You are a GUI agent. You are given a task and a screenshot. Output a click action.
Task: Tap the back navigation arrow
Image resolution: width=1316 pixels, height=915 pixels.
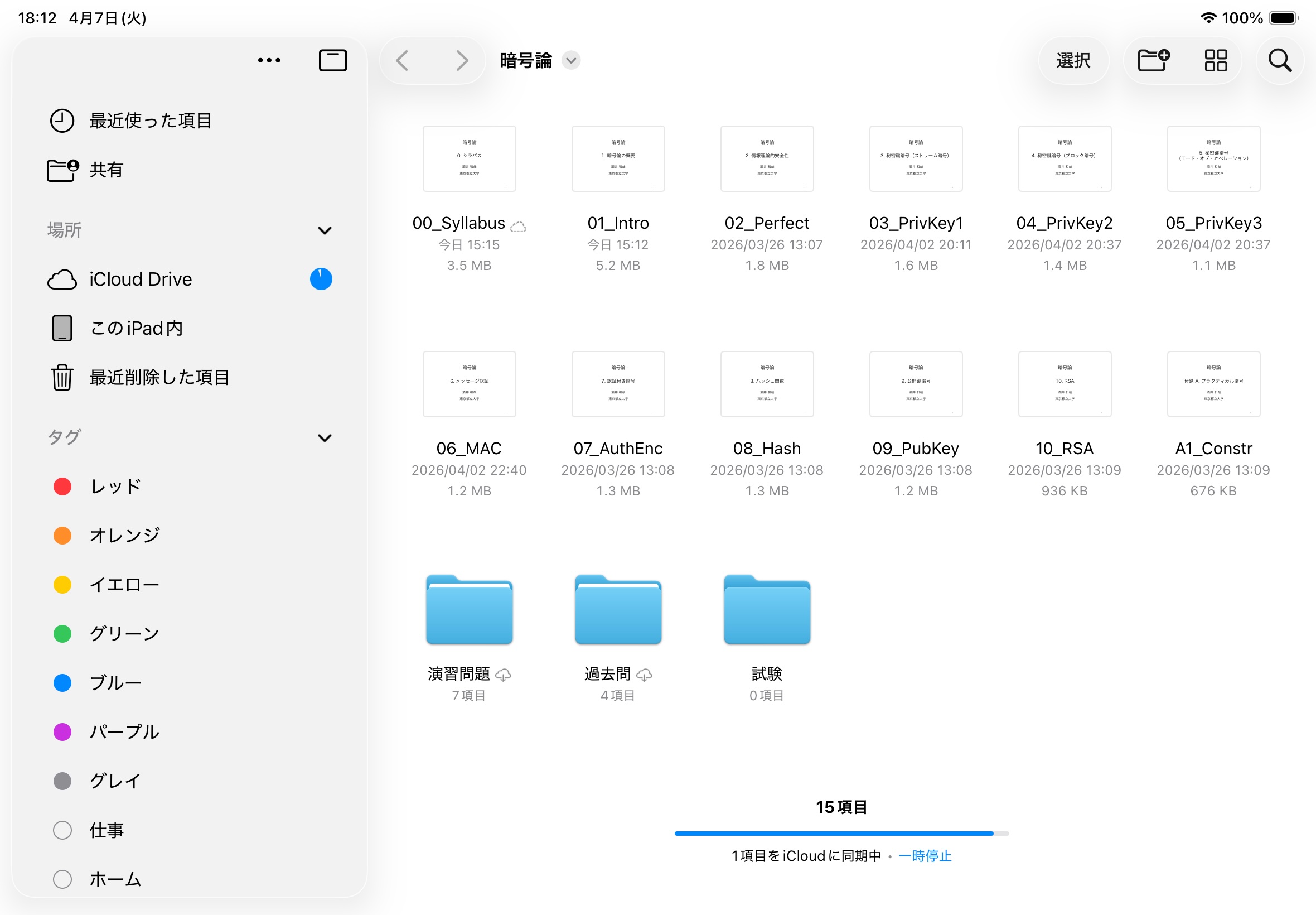403,60
